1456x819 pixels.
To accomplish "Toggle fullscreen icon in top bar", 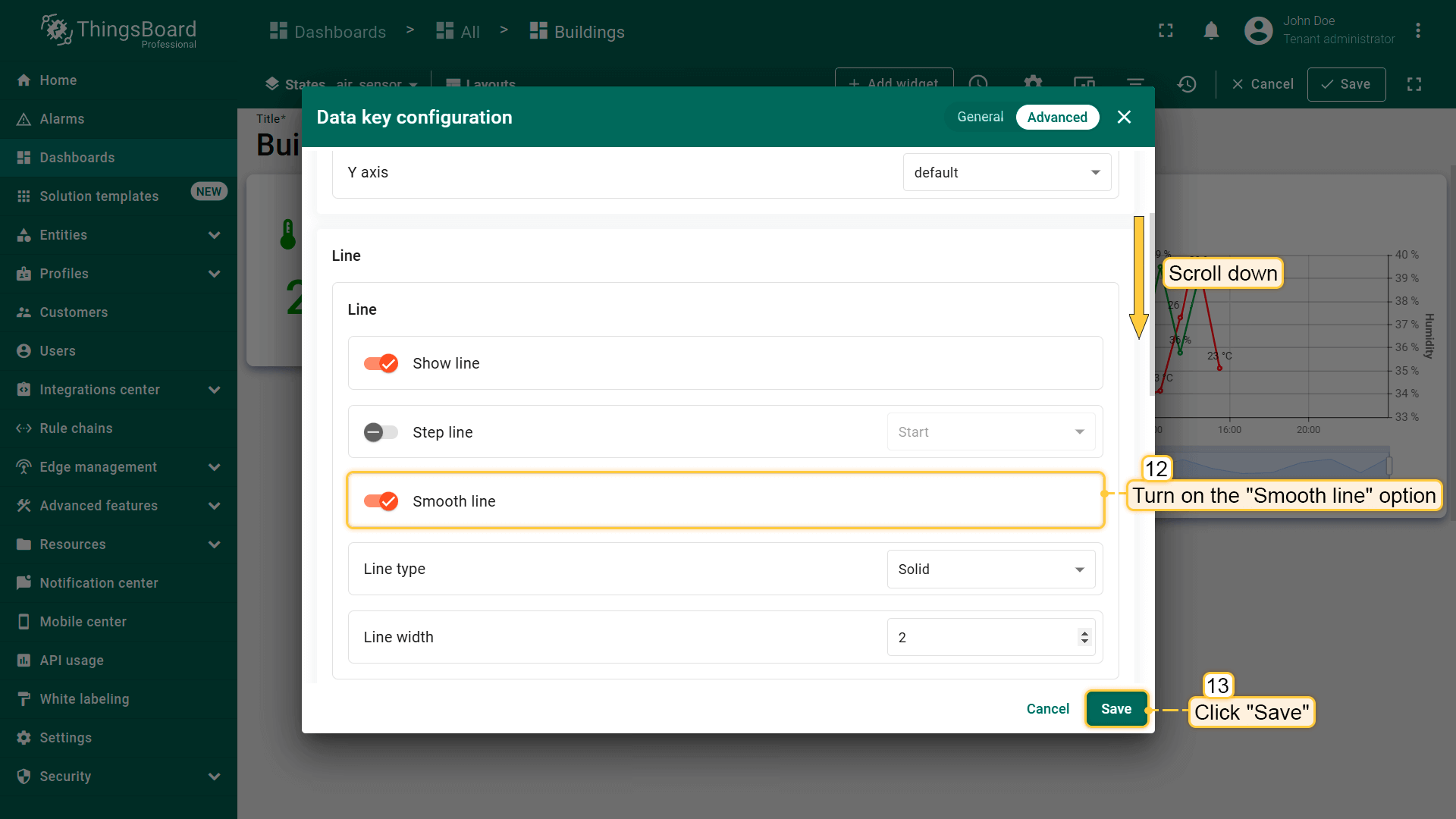I will (1166, 31).
